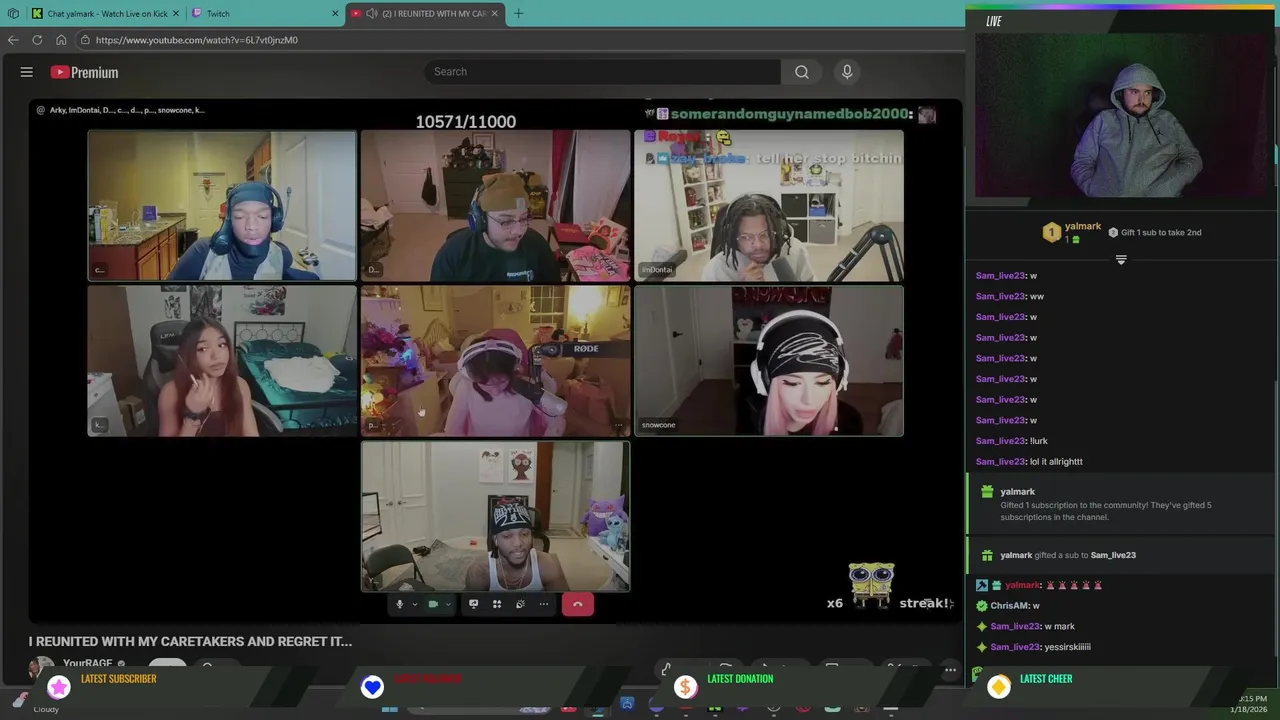
Task: Start voice search with the microphone icon
Action: (847, 72)
